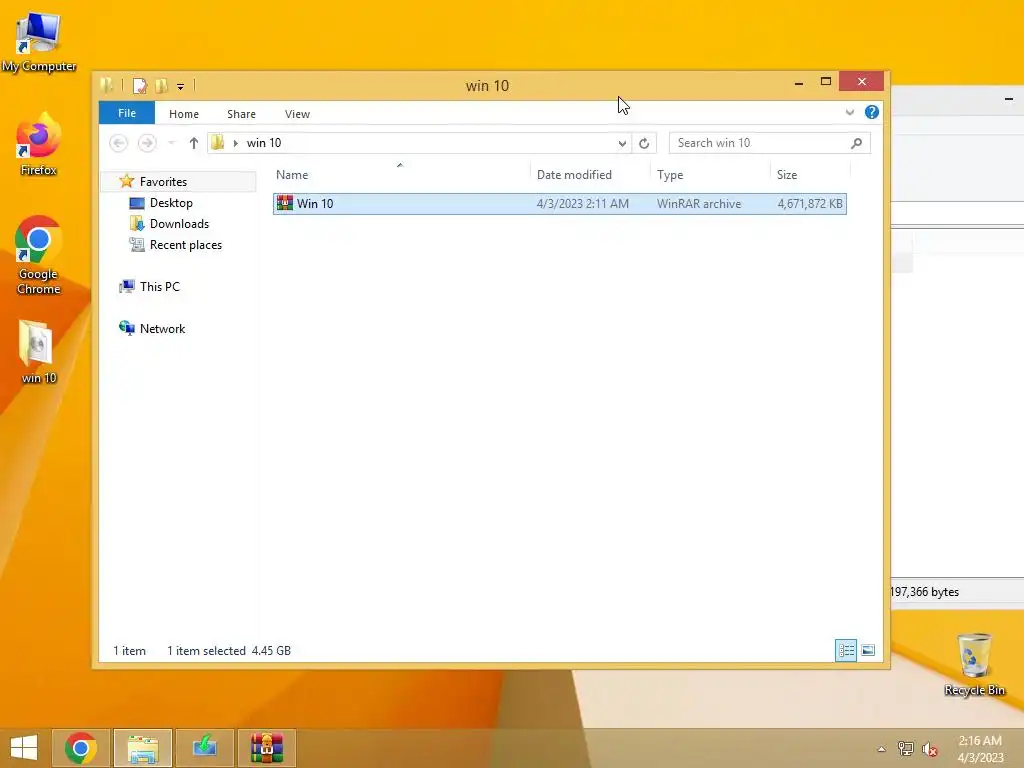Click the Properties quick access icon
Screen dimensions: 1024x768
coord(140,86)
